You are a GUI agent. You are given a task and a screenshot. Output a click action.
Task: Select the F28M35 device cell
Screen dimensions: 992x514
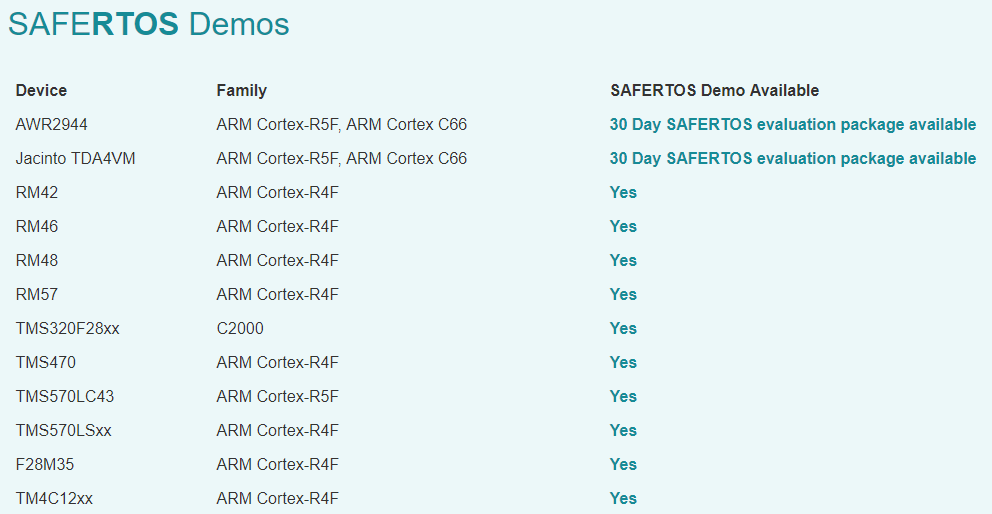(x=44, y=465)
